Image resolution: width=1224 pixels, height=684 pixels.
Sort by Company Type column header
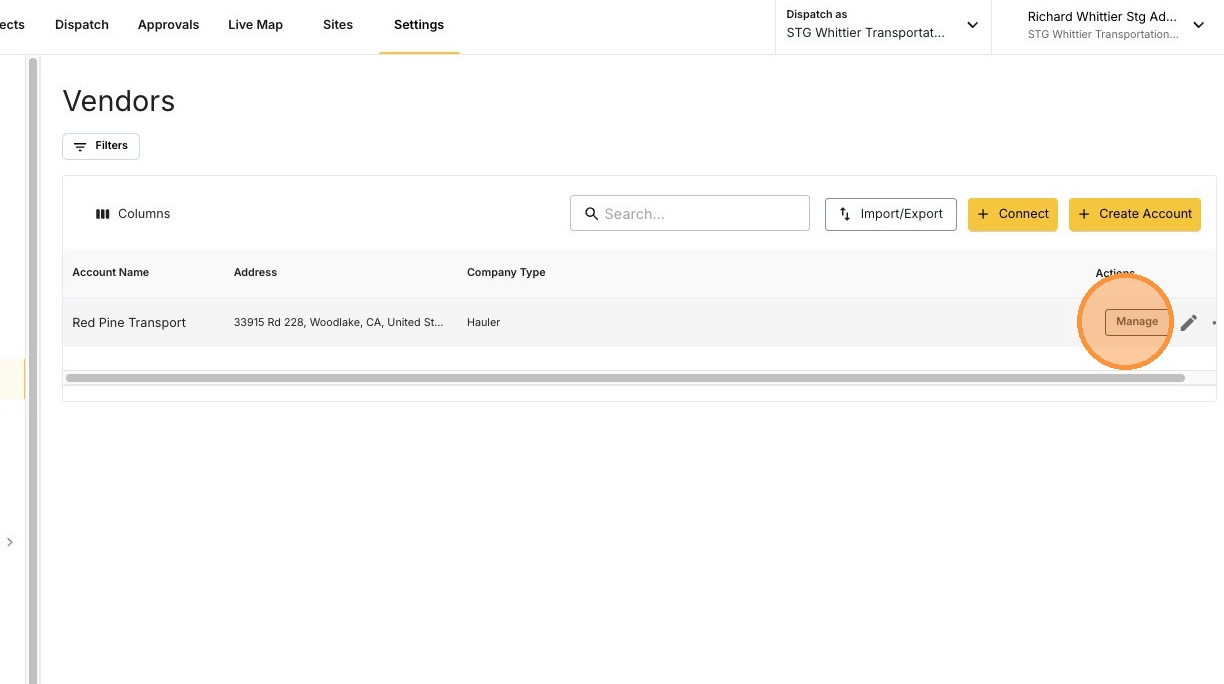pyautogui.click(x=506, y=272)
